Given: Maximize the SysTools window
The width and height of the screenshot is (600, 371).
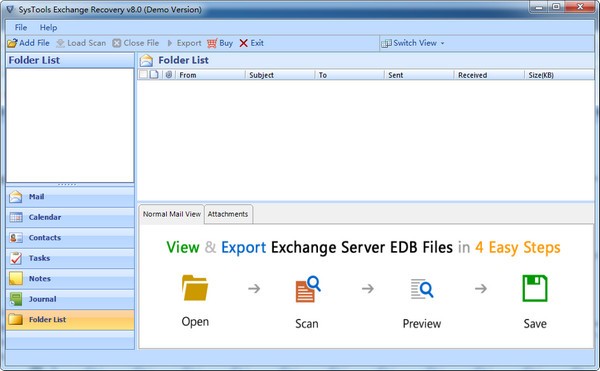Looking at the screenshot, I should coord(556,7).
